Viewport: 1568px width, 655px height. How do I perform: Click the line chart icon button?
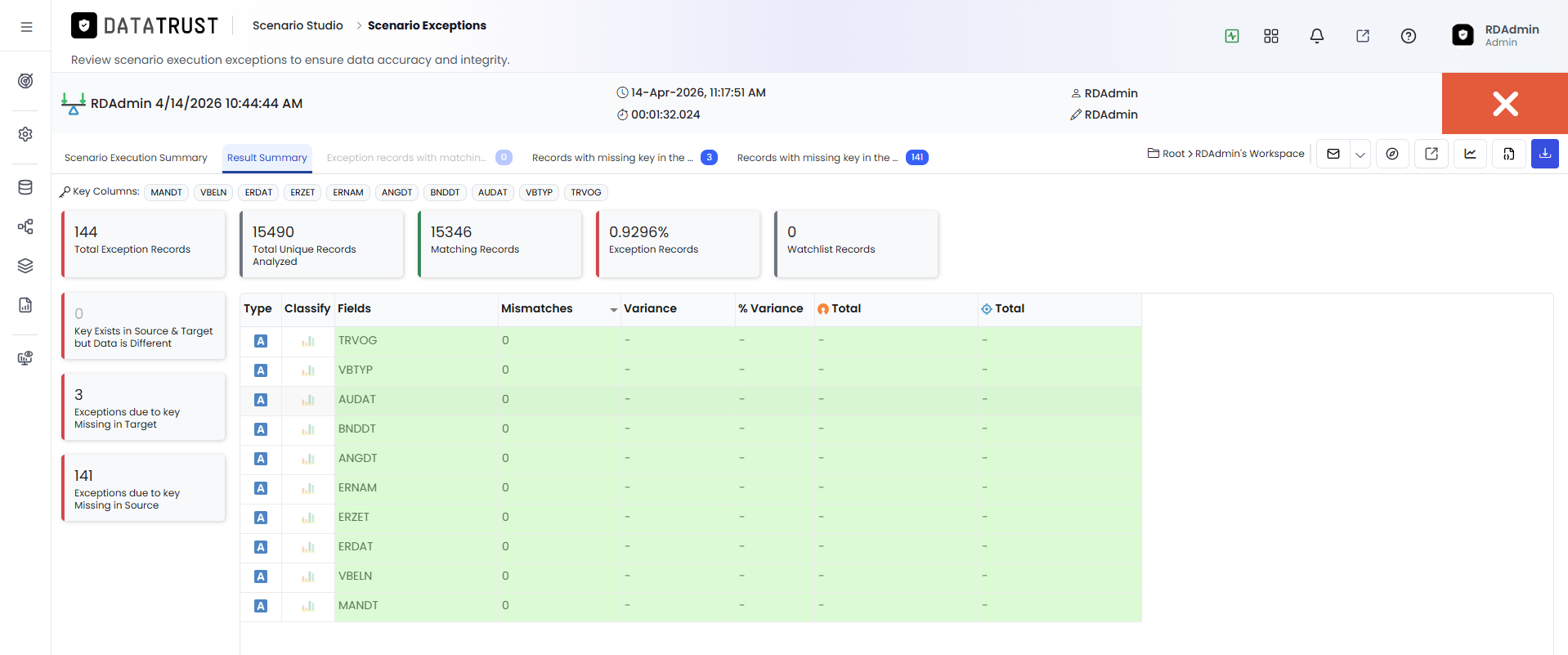point(1470,154)
